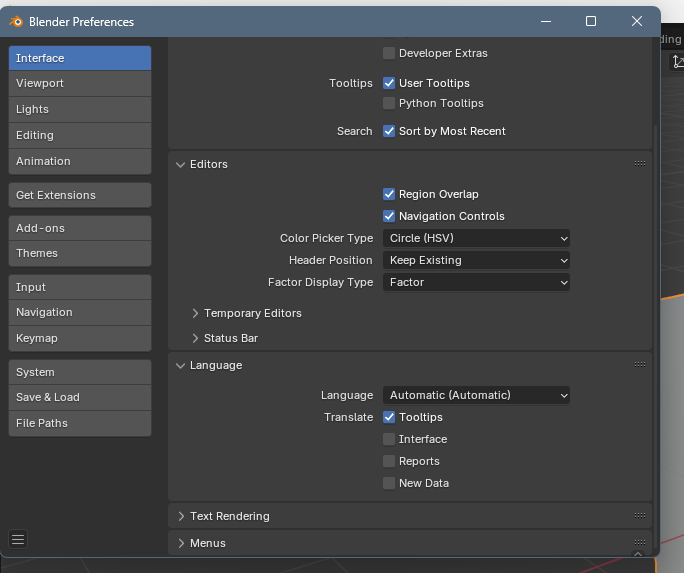Switch to Viewport preferences
This screenshot has width=684, height=573.
[x=80, y=83]
